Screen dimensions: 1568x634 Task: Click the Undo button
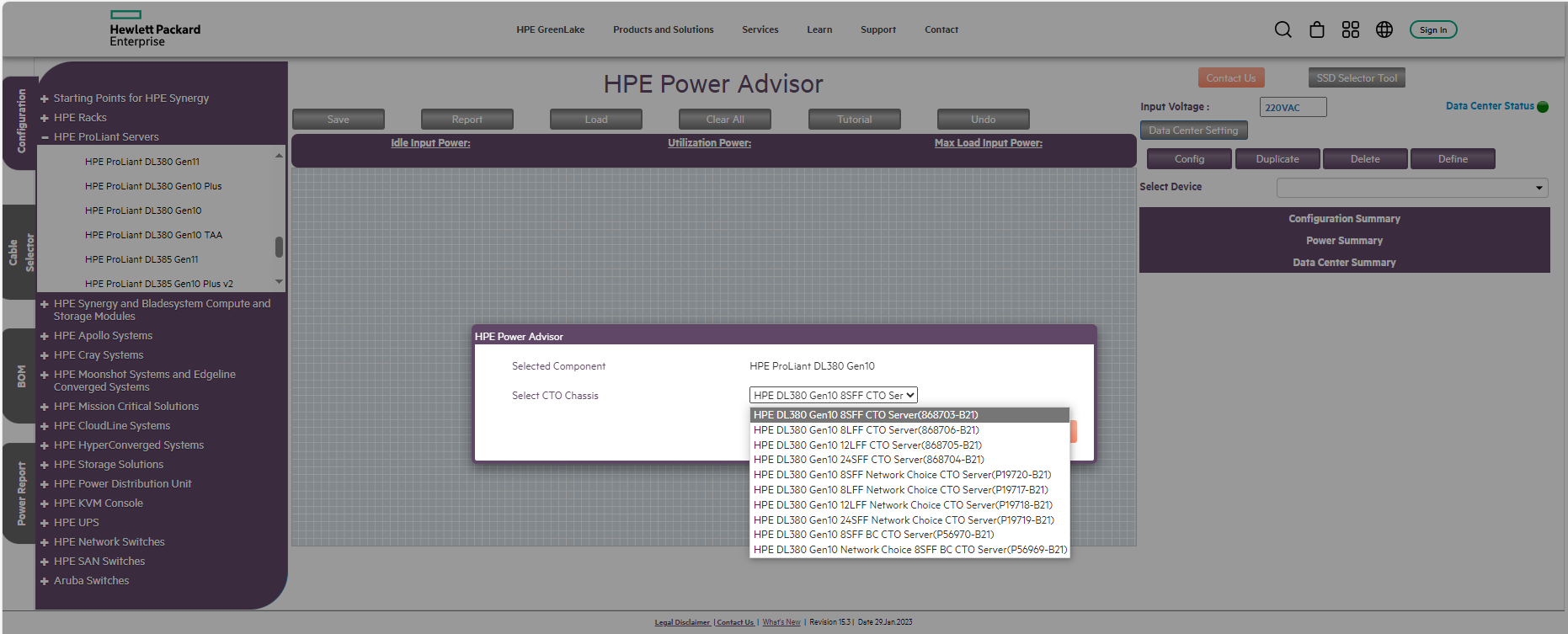(984, 120)
